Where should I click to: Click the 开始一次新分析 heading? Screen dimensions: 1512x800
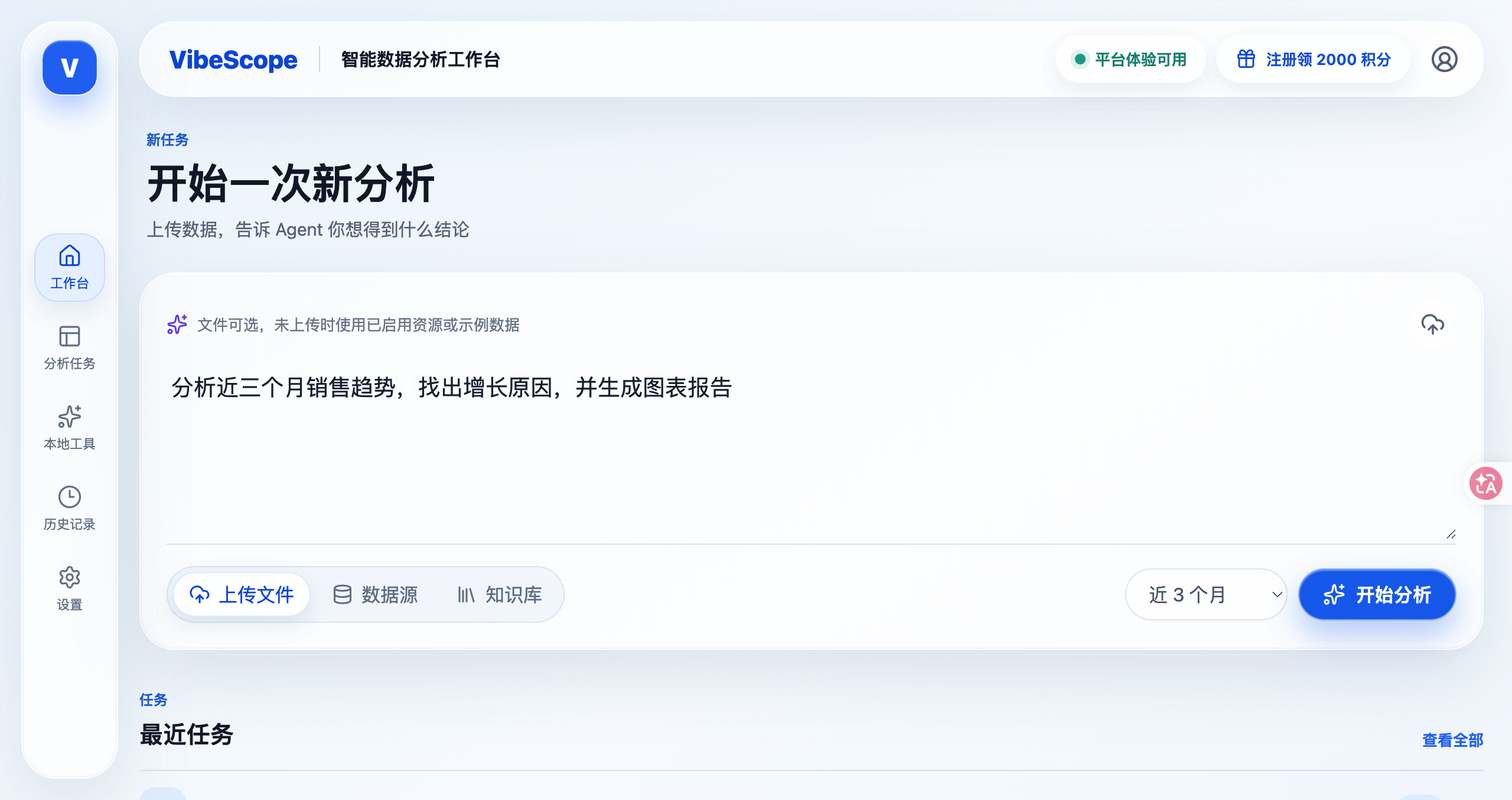(x=291, y=184)
